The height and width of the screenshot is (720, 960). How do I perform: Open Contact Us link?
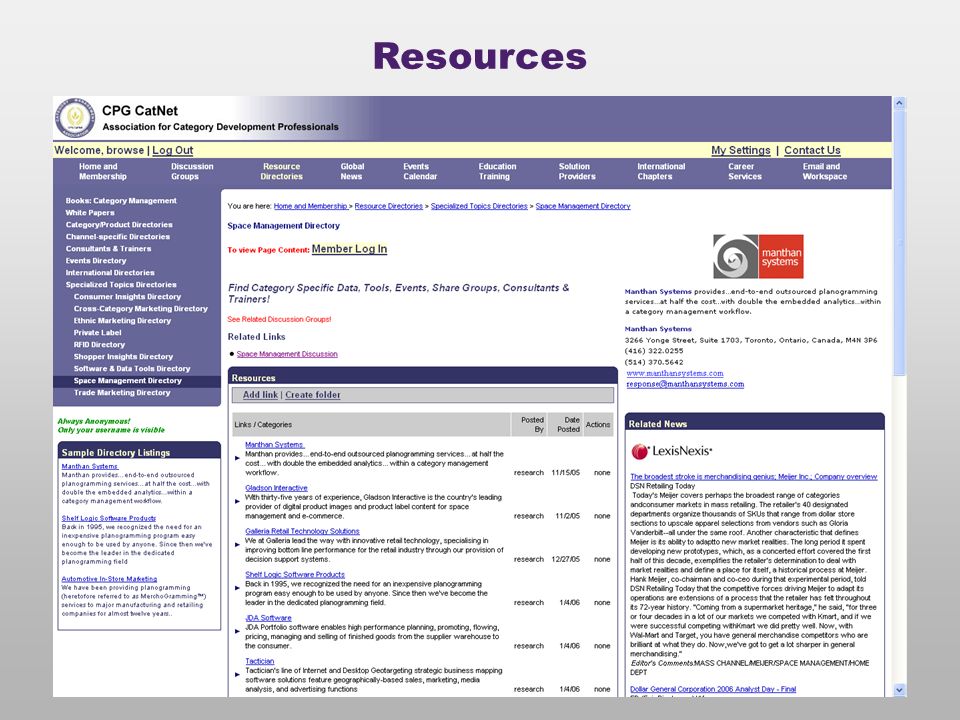(812, 150)
